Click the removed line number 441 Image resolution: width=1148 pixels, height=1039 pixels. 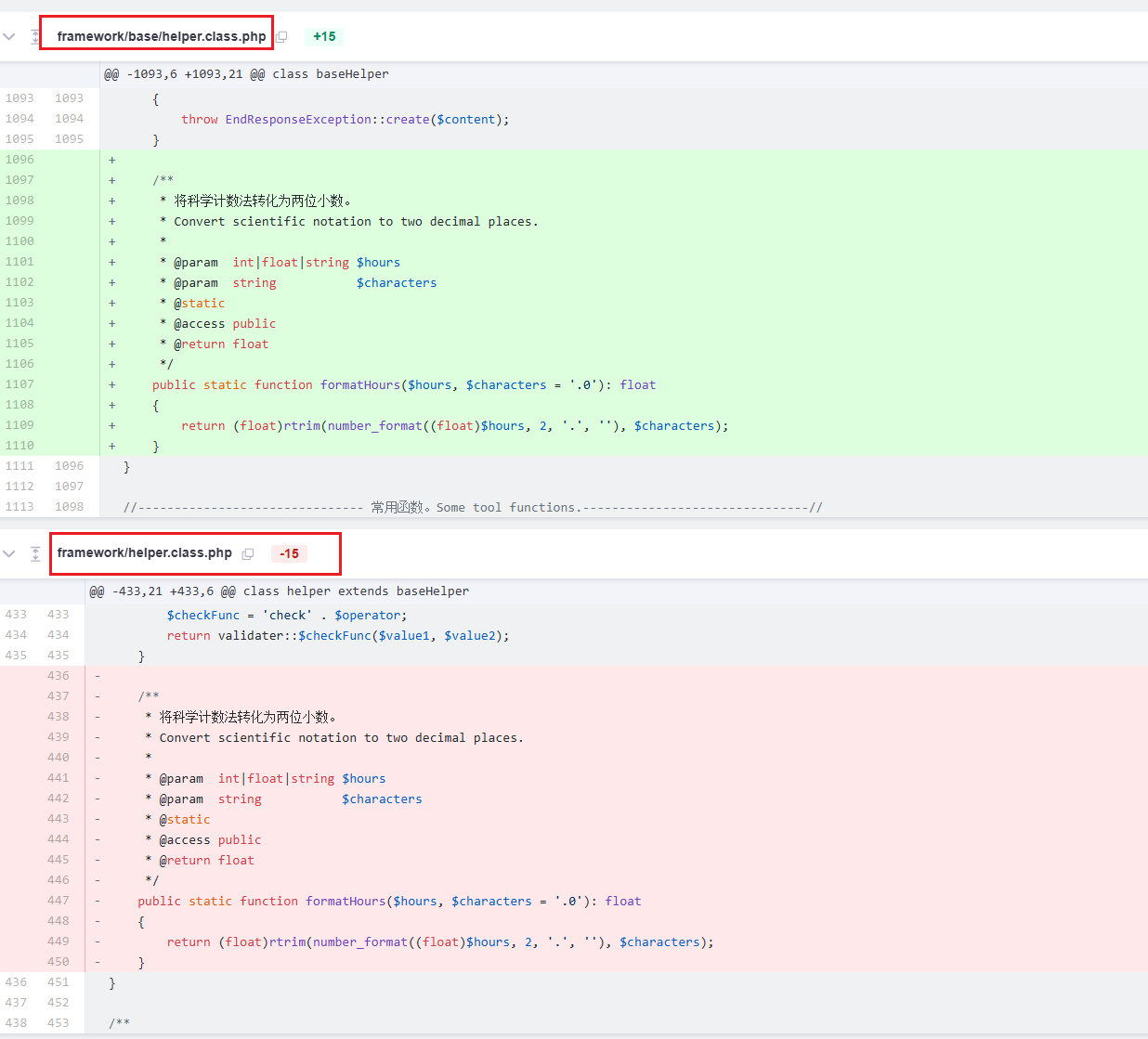tap(59, 778)
